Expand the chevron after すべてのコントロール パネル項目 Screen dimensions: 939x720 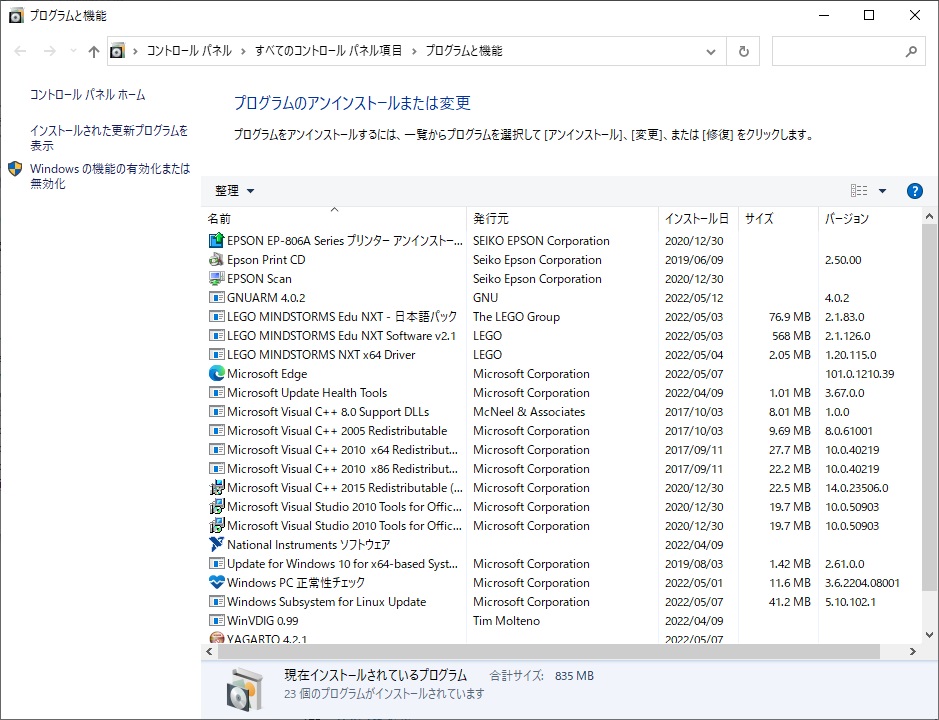[x=414, y=52]
